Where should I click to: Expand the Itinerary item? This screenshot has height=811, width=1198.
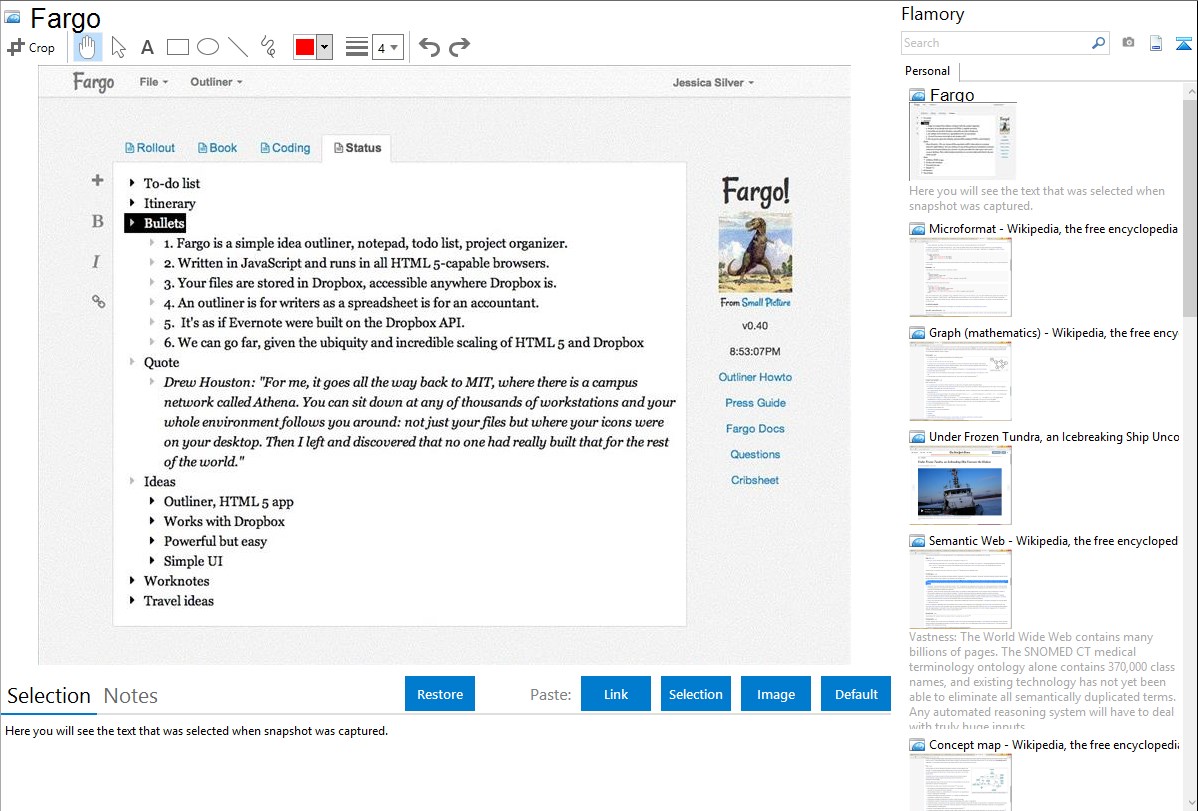132,203
